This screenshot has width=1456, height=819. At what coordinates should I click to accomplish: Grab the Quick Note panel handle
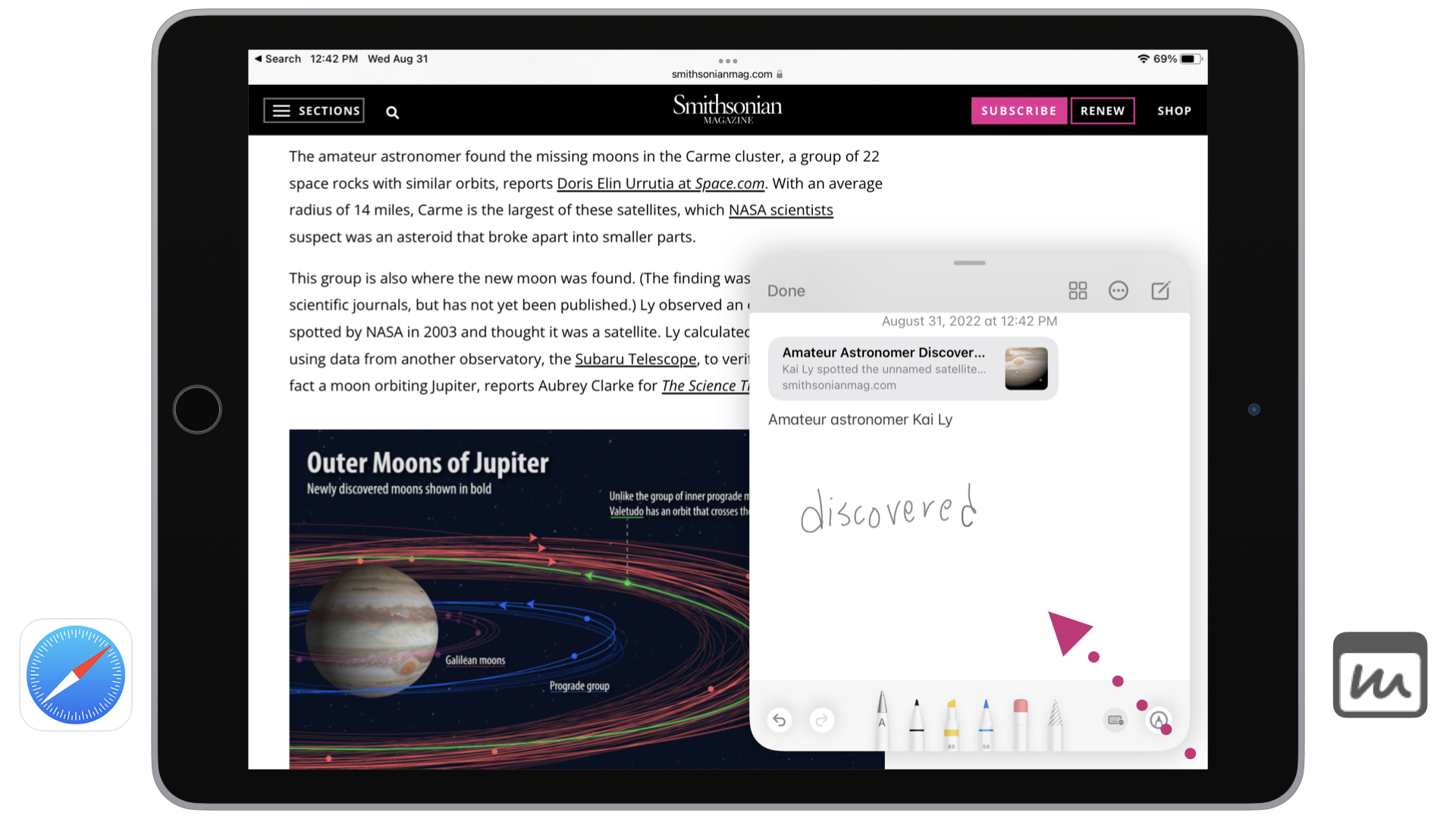coord(969,263)
